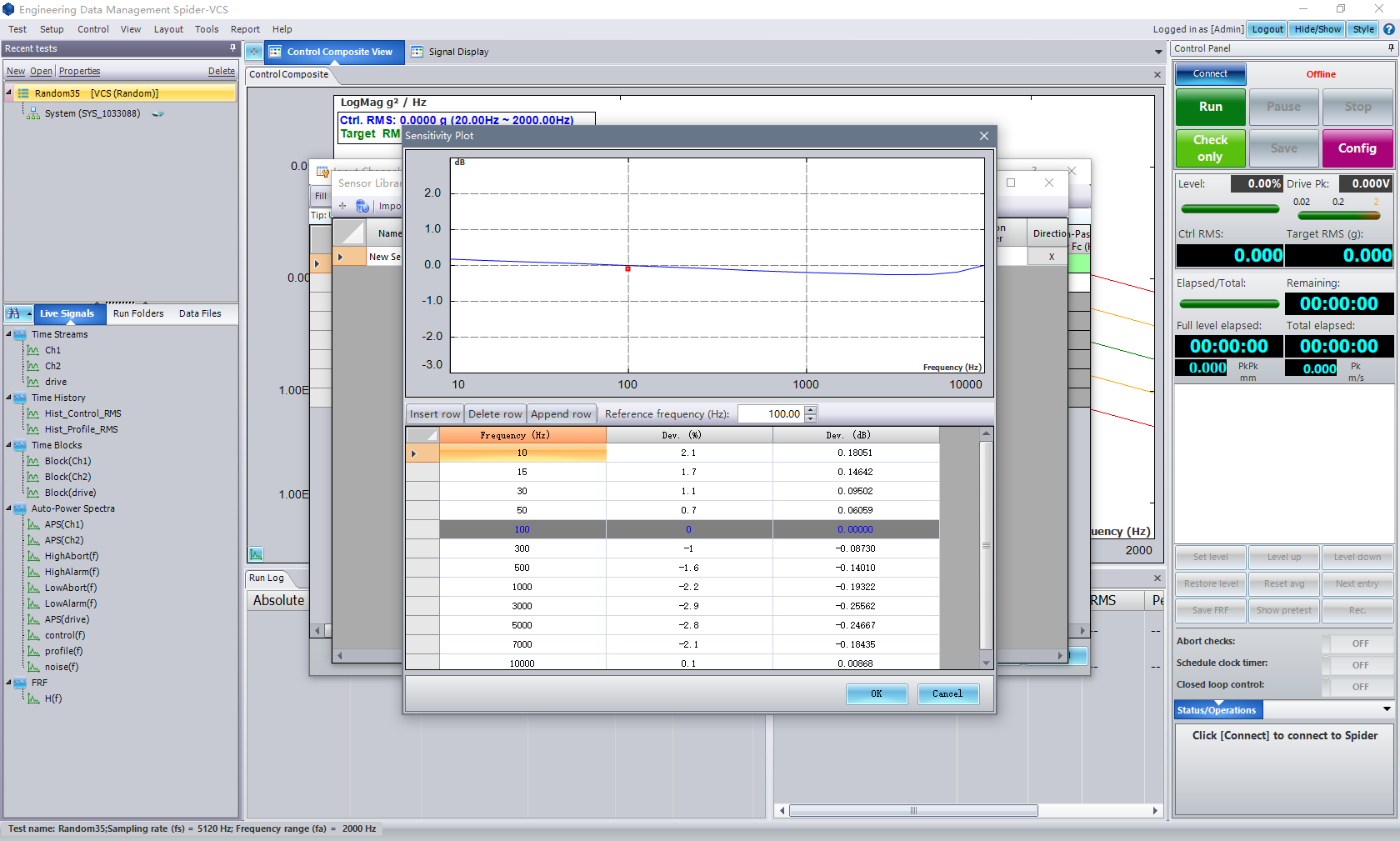Cancel the Sensitivity Plot dialog
The height and width of the screenshot is (841, 1400).
(x=948, y=693)
